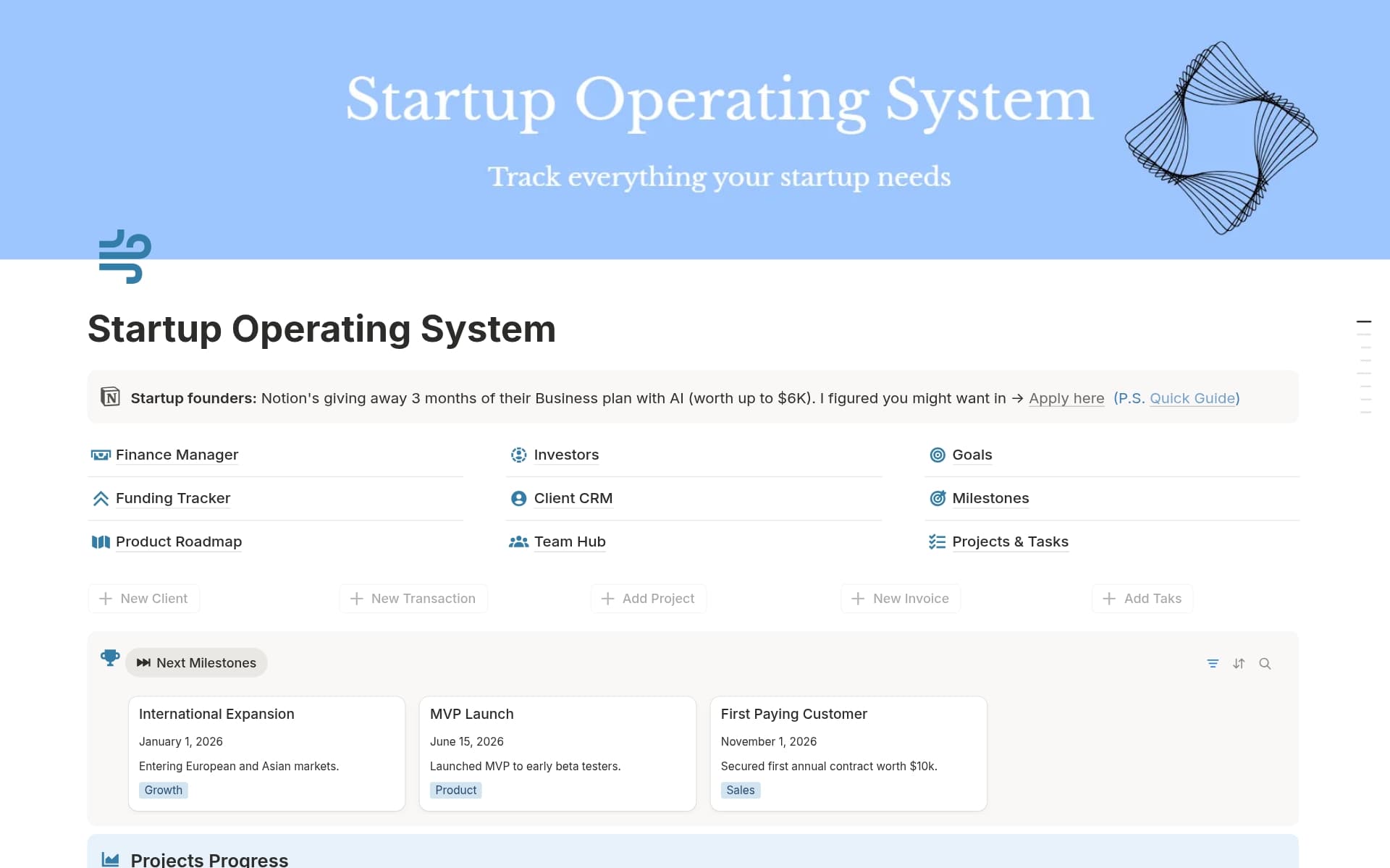Open sort options for Next Milestones
Screen dimensions: 1390x868
click(1239, 663)
